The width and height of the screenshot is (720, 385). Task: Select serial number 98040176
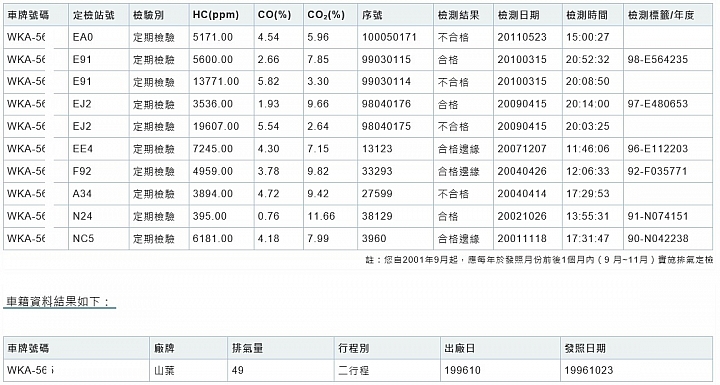point(386,104)
